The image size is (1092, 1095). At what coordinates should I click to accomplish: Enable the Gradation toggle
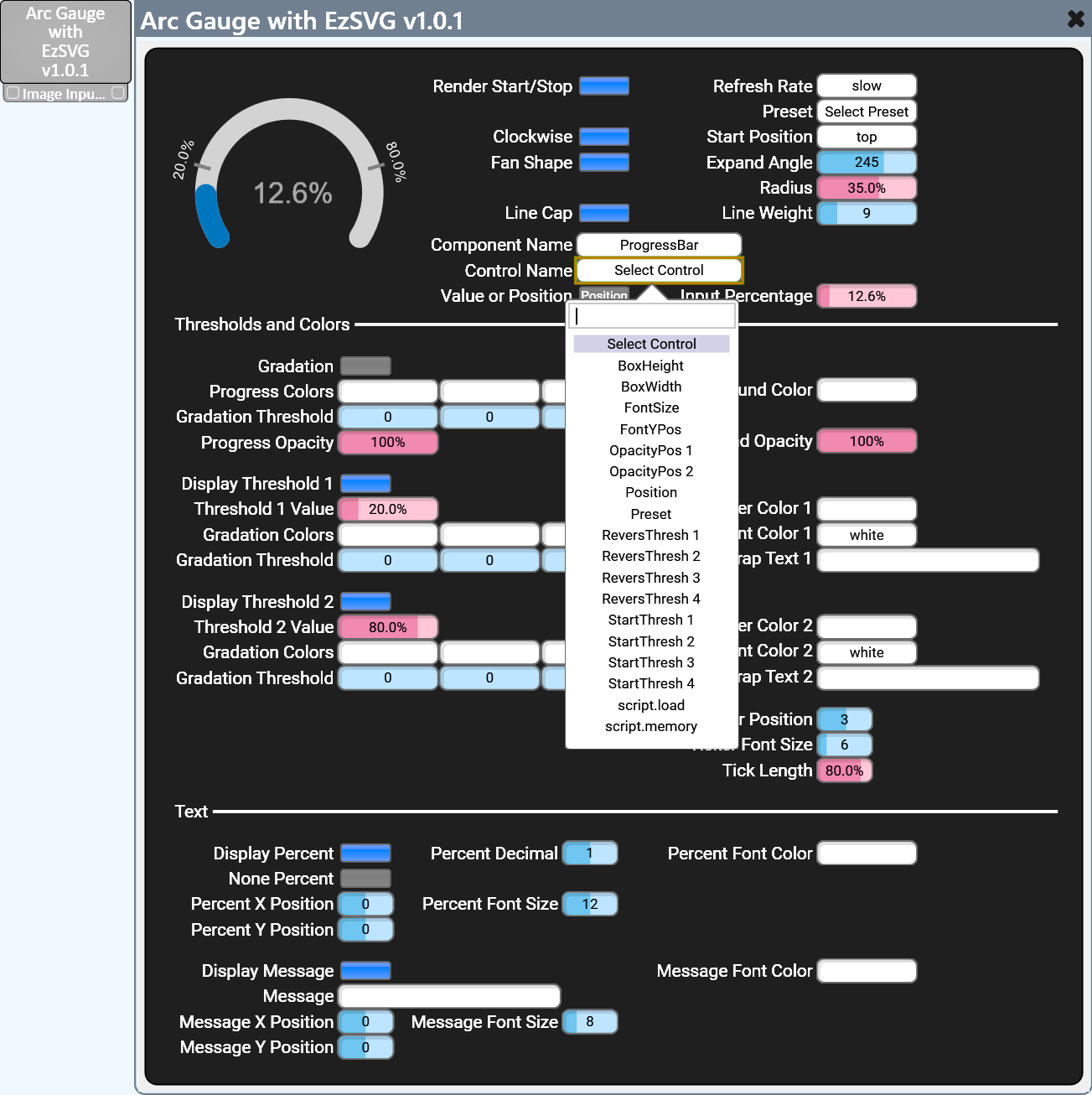click(x=365, y=366)
